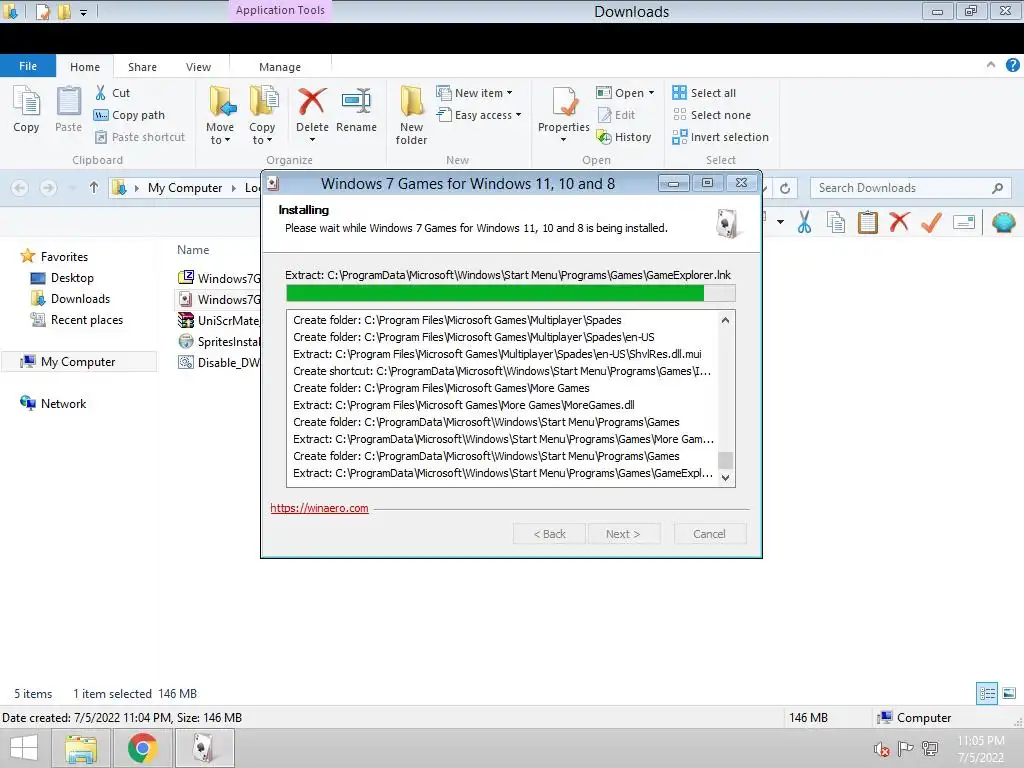Viewport: 1024px width, 768px height.
Task: Create a New folder from ribbon
Action: coord(411,116)
